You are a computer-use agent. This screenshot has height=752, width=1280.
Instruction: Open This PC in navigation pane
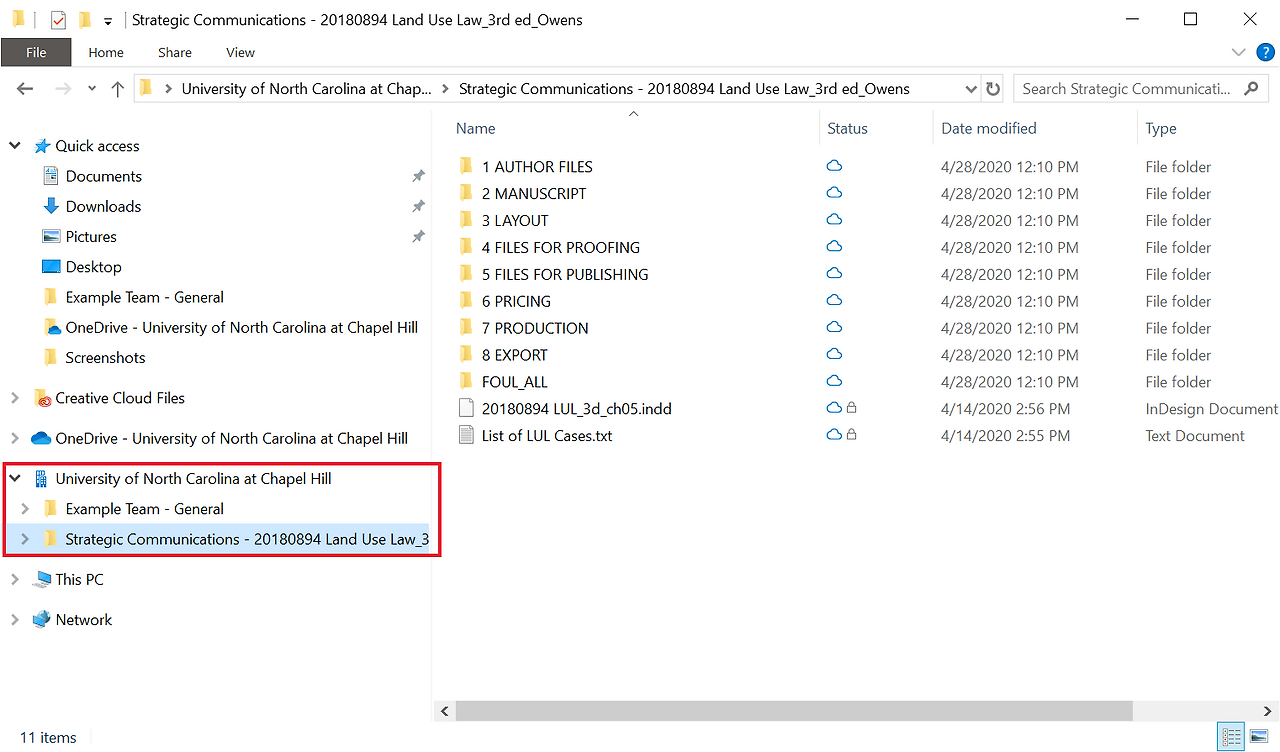point(79,580)
